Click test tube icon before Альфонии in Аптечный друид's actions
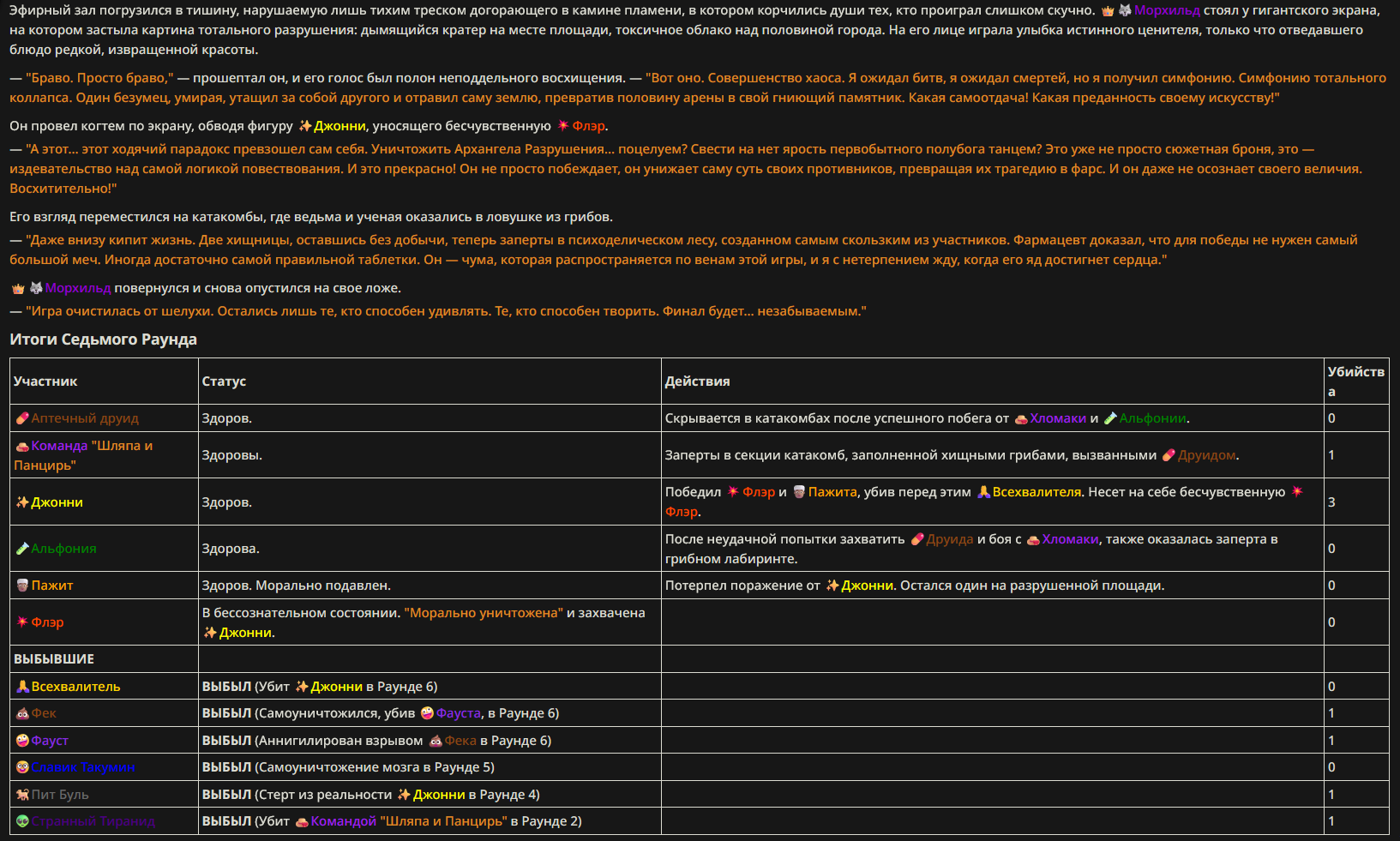The height and width of the screenshot is (841, 1400). coord(1110,418)
